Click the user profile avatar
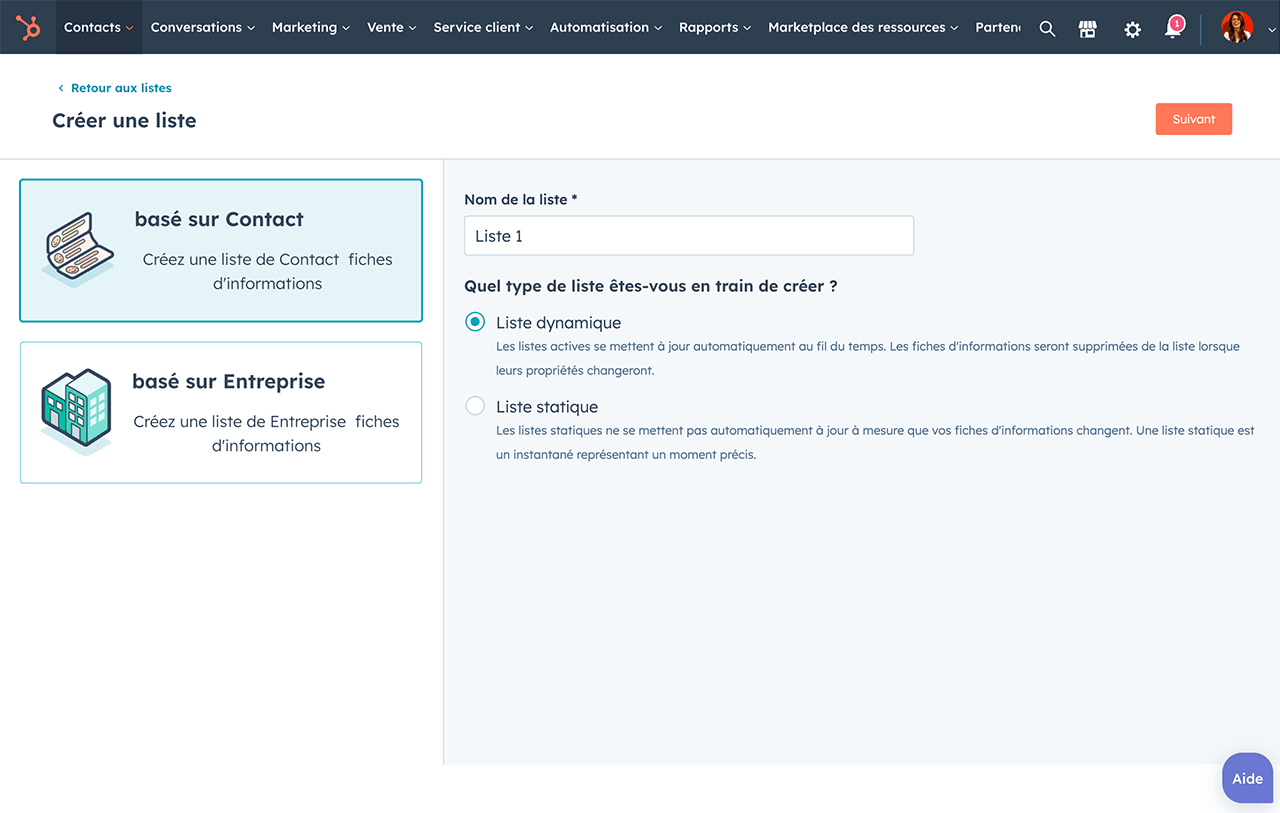 click(x=1237, y=27)
